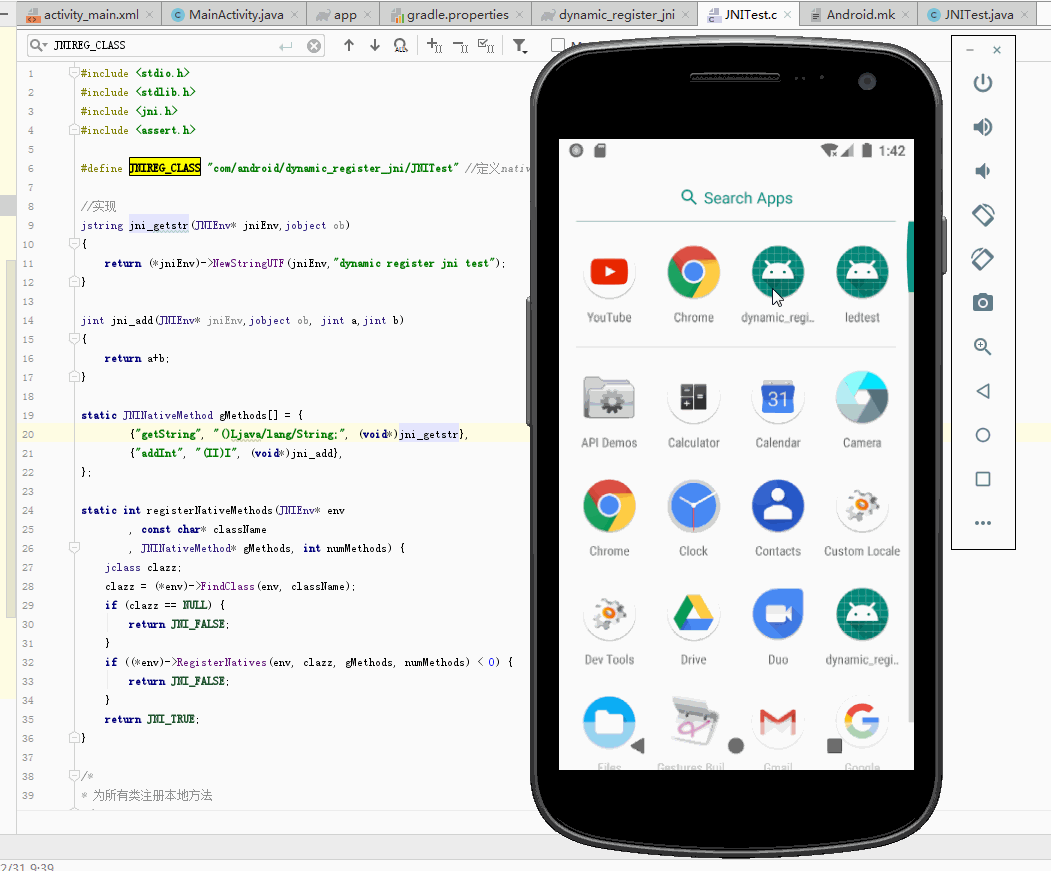Switch to the dynamic_register_jni tab

click(x=615, y=14)
